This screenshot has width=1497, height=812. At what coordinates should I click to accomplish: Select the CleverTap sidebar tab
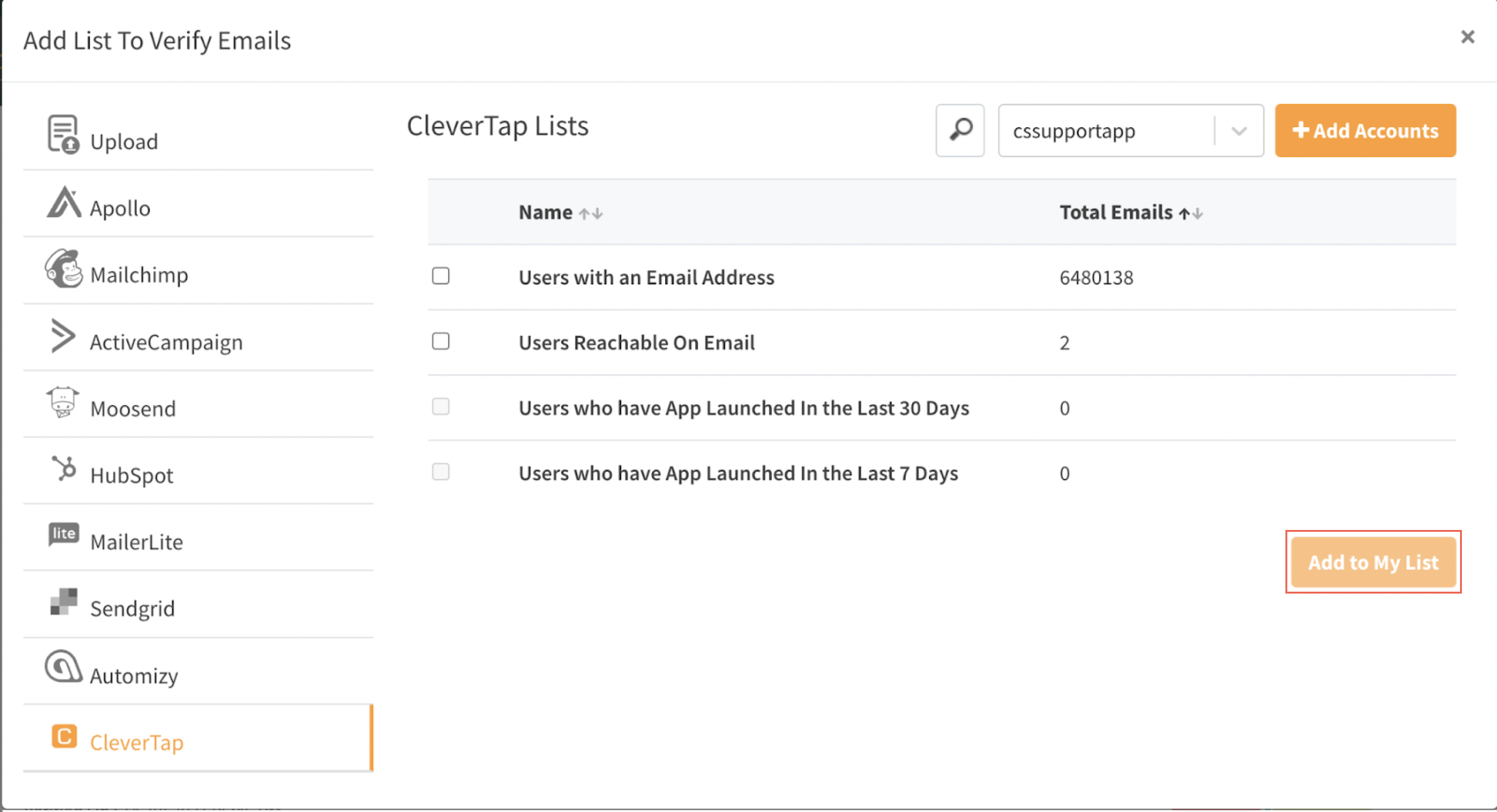coord(137,743)
